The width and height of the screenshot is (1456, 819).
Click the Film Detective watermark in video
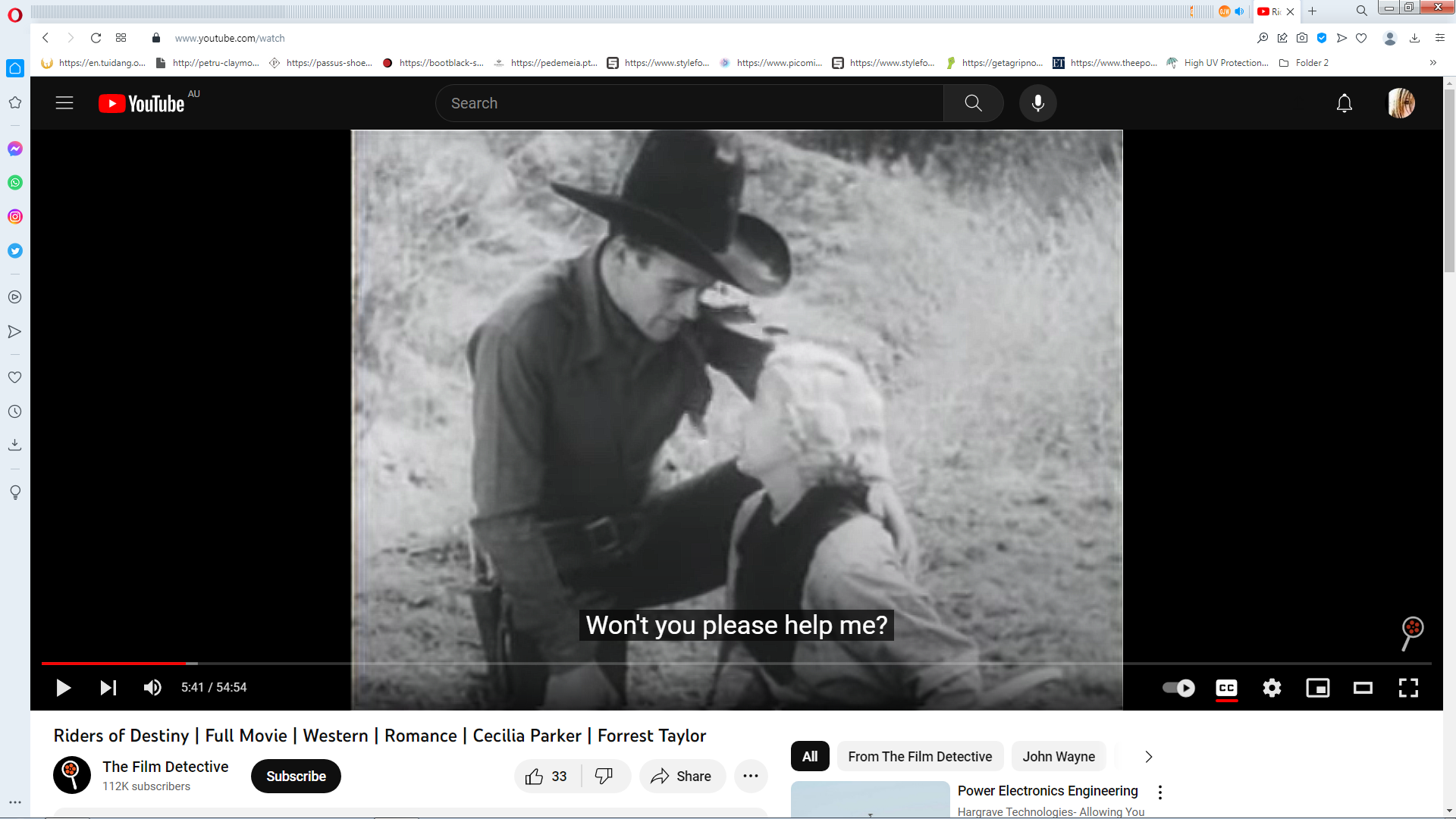pyautogui.click(x=1411, y=633)
